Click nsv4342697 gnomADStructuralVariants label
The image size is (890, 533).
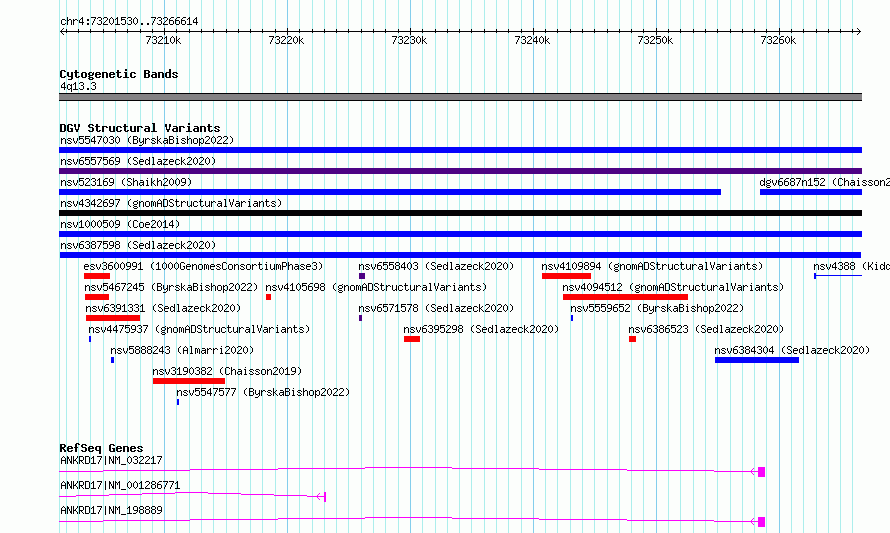coord(171,203)
